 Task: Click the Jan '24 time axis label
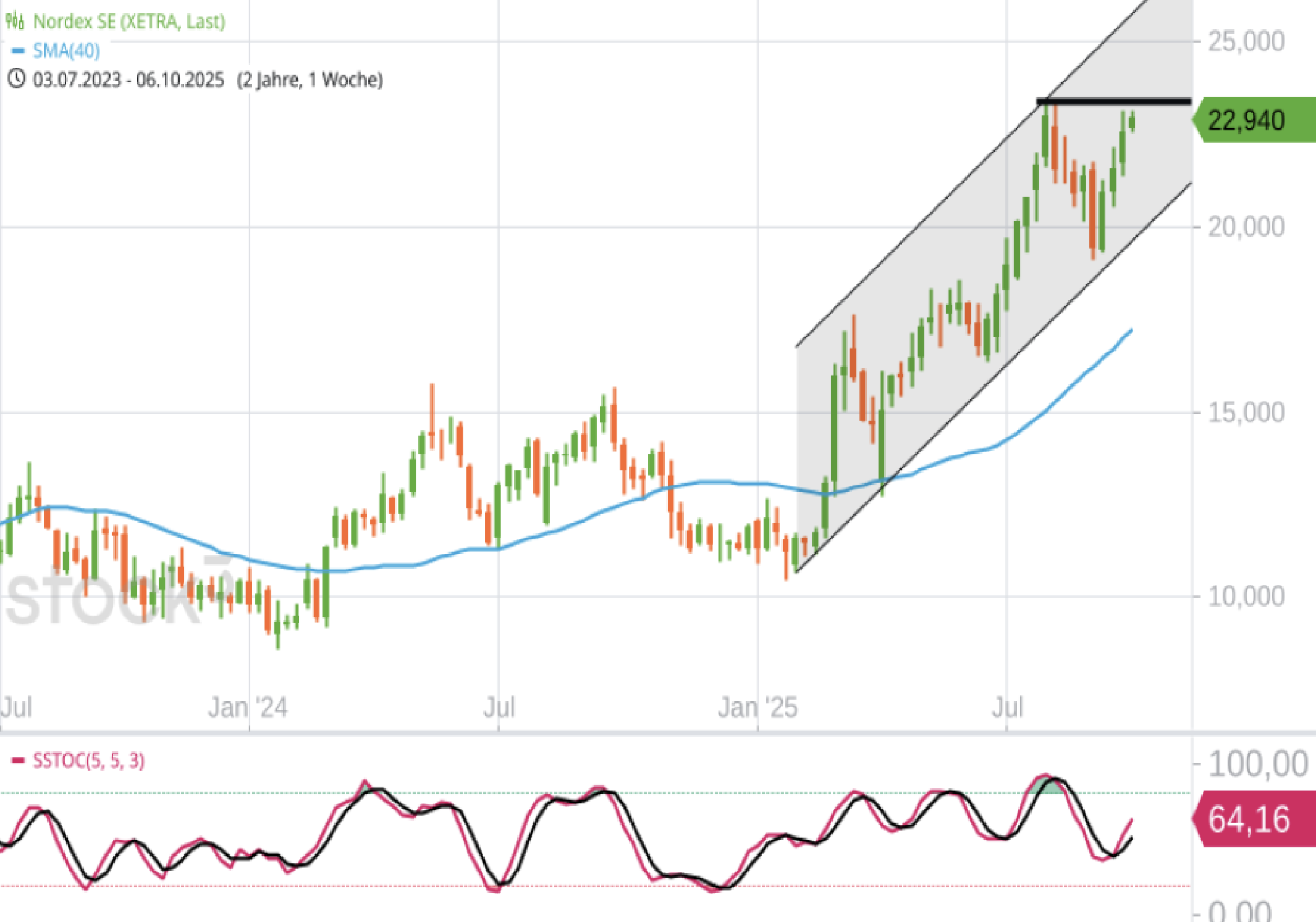(x=248, y=707)
